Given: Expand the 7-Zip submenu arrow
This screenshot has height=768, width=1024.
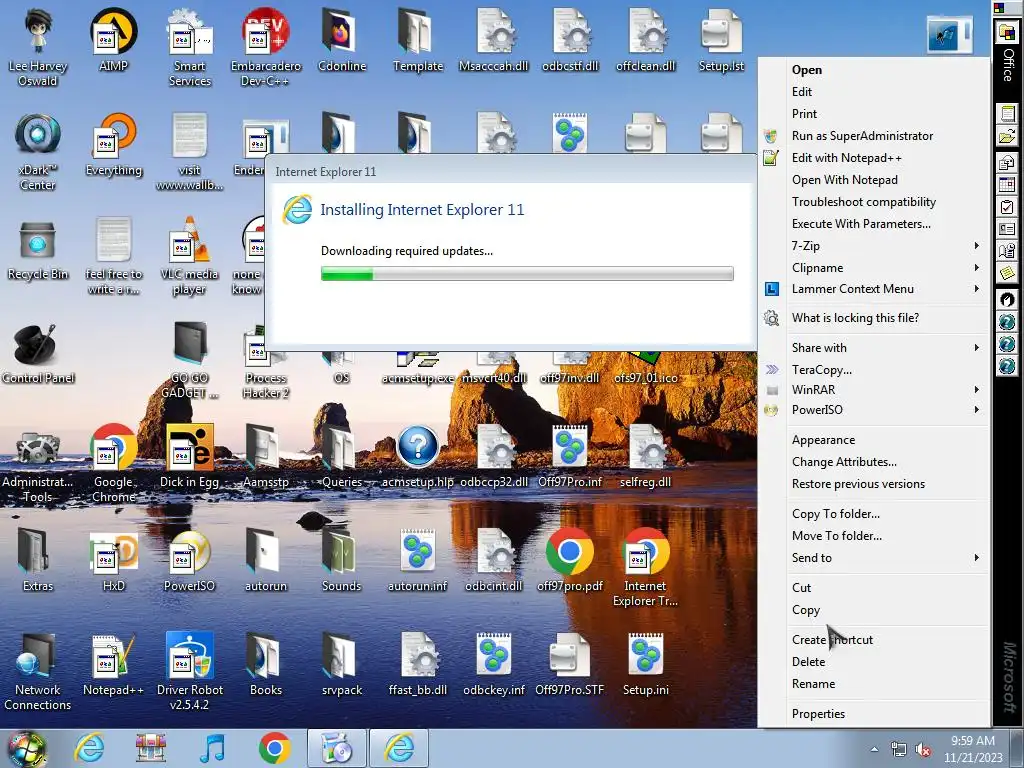Looking at the screenshot, I should [x=976, y=246].
